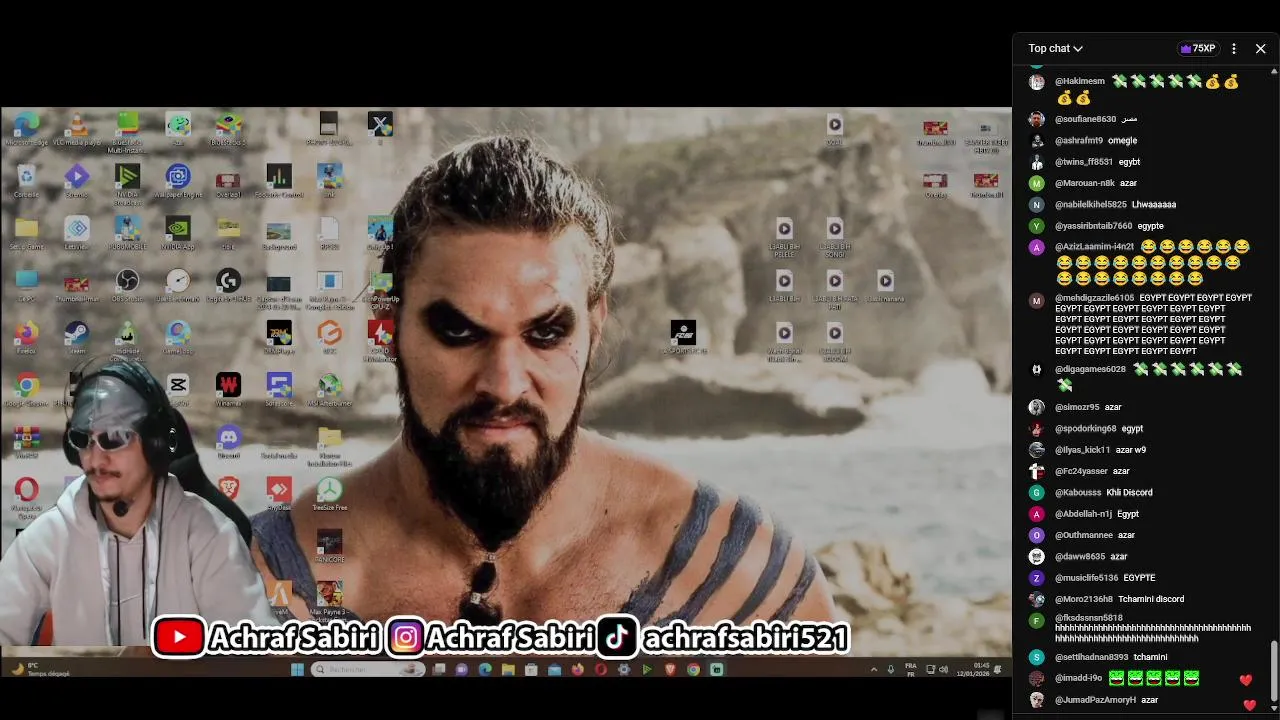Launch Steam from the desktop
The height and width of the screenshot is (720, 1280).
pos(77,337)
